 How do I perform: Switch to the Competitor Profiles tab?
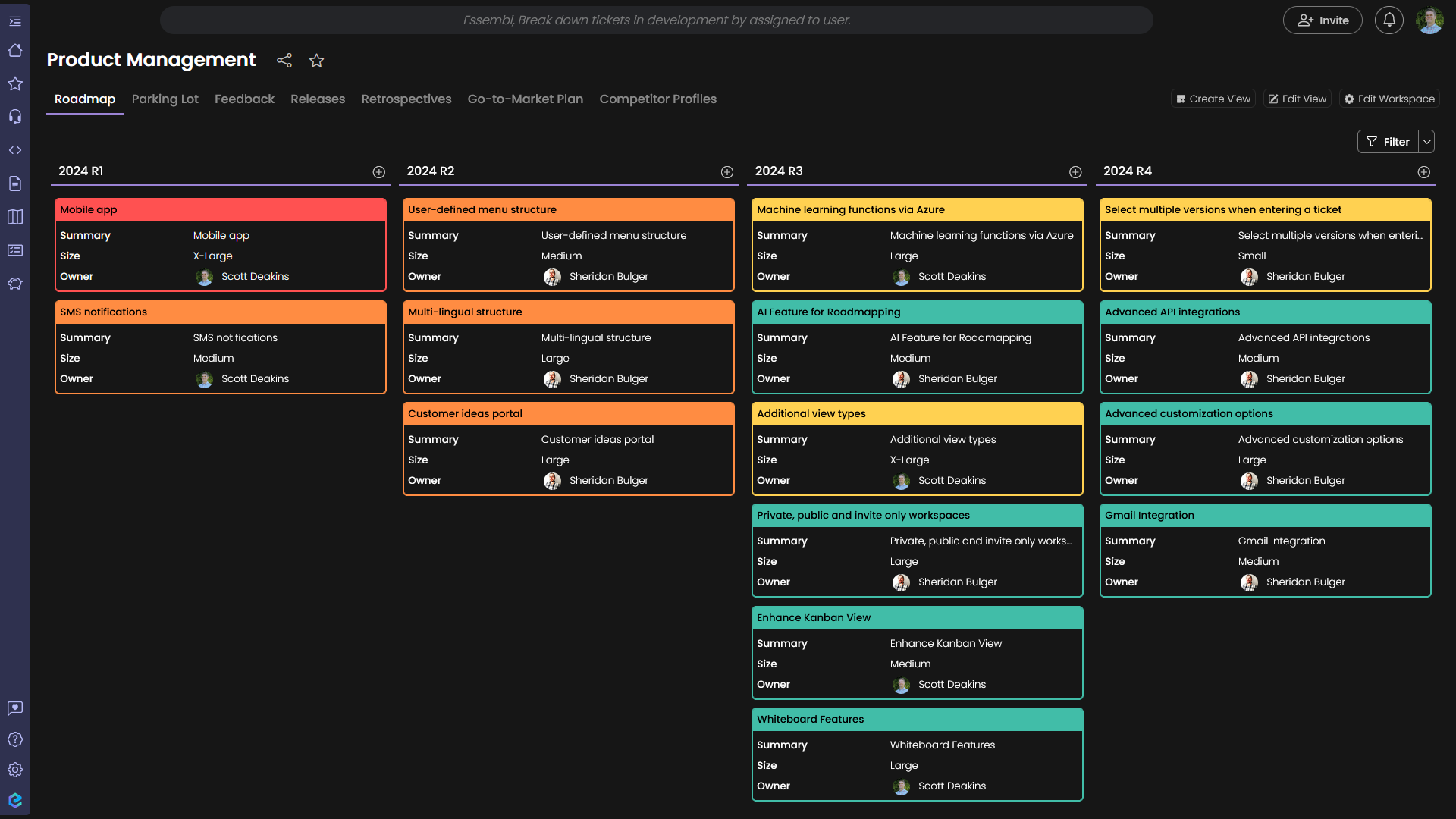click(x=657, y=99)
